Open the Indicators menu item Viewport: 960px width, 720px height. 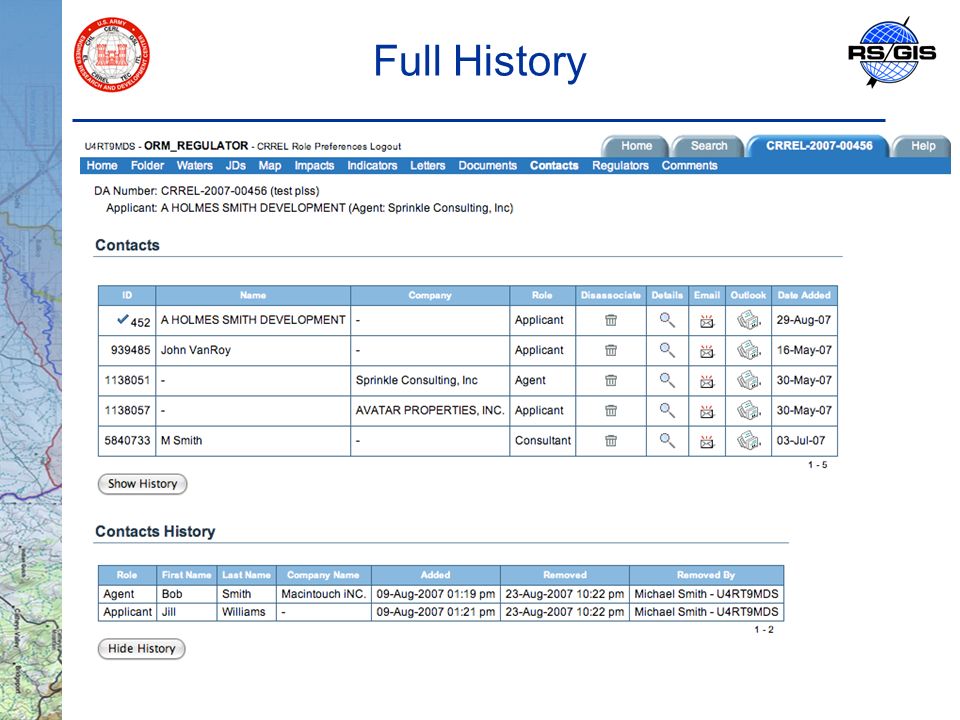[x=372, y=165]
